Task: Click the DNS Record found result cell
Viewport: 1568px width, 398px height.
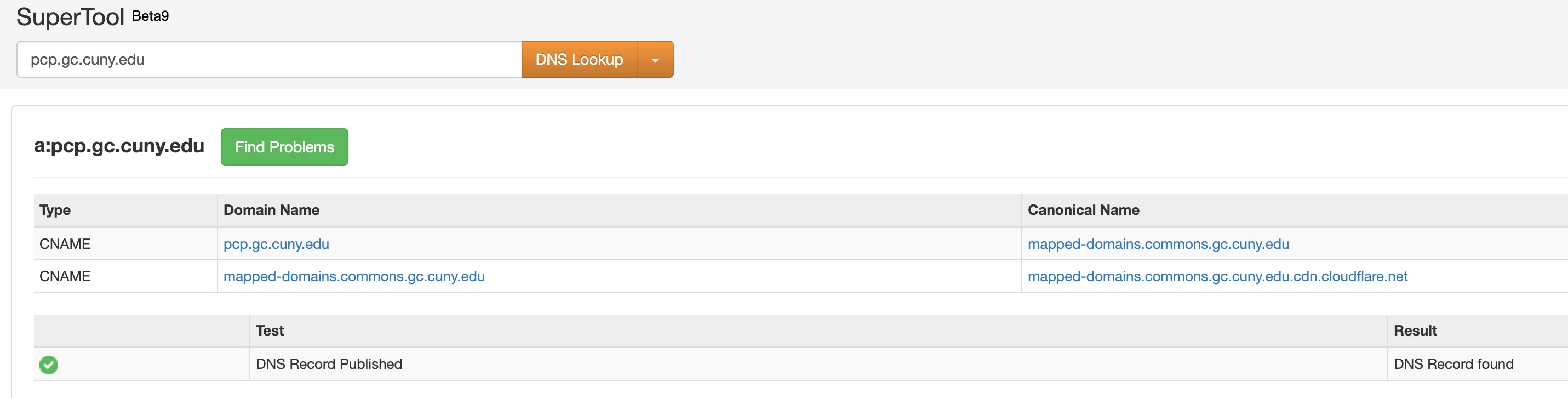Action: (1453, 364)
